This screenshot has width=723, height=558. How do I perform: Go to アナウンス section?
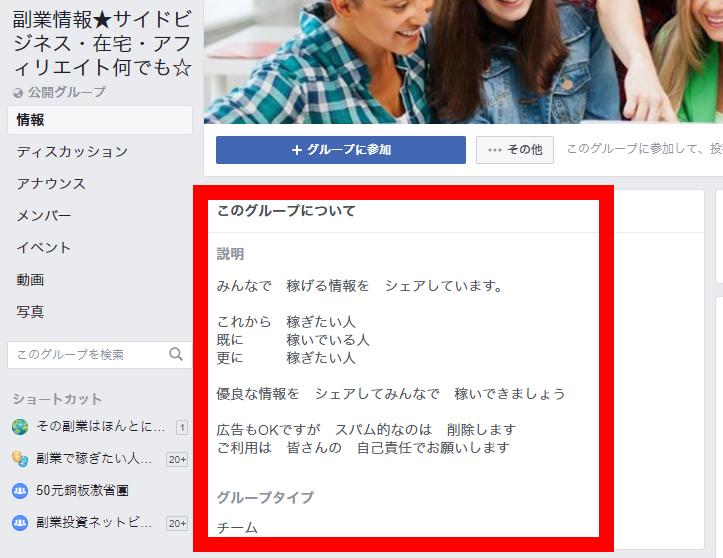pyautogui.click(x=51, y=184)
